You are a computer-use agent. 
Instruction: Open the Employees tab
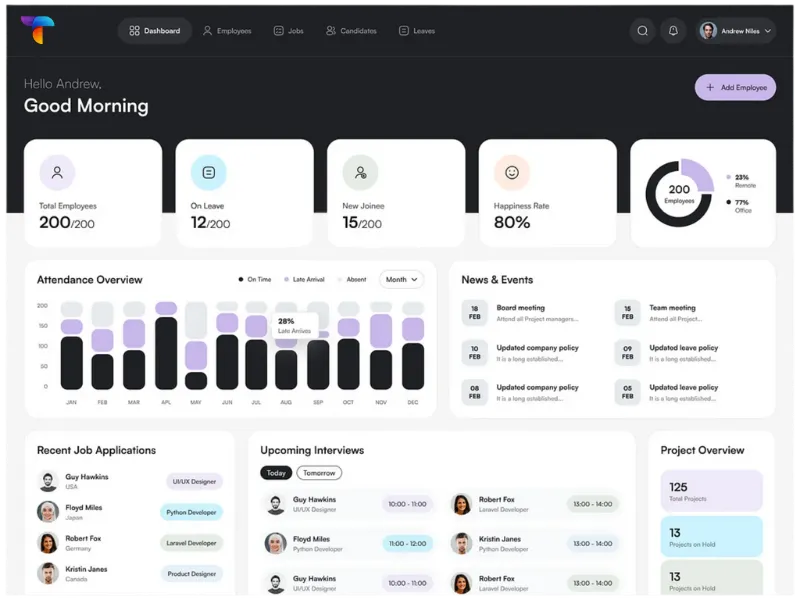pyautogui.click(x=227, y=31)
